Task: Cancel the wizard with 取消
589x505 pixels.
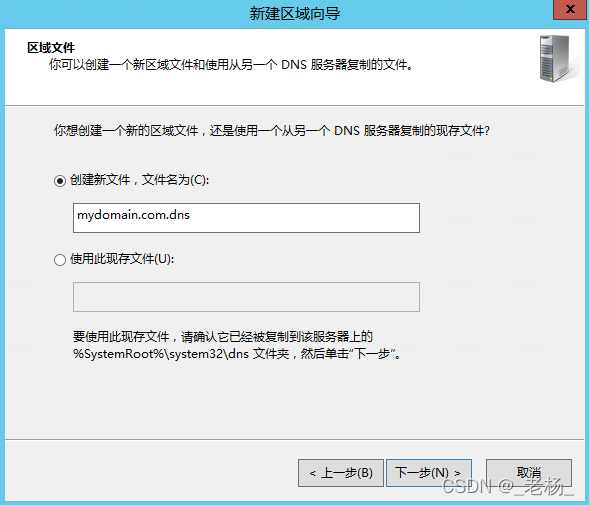Action: click(529, 473)
